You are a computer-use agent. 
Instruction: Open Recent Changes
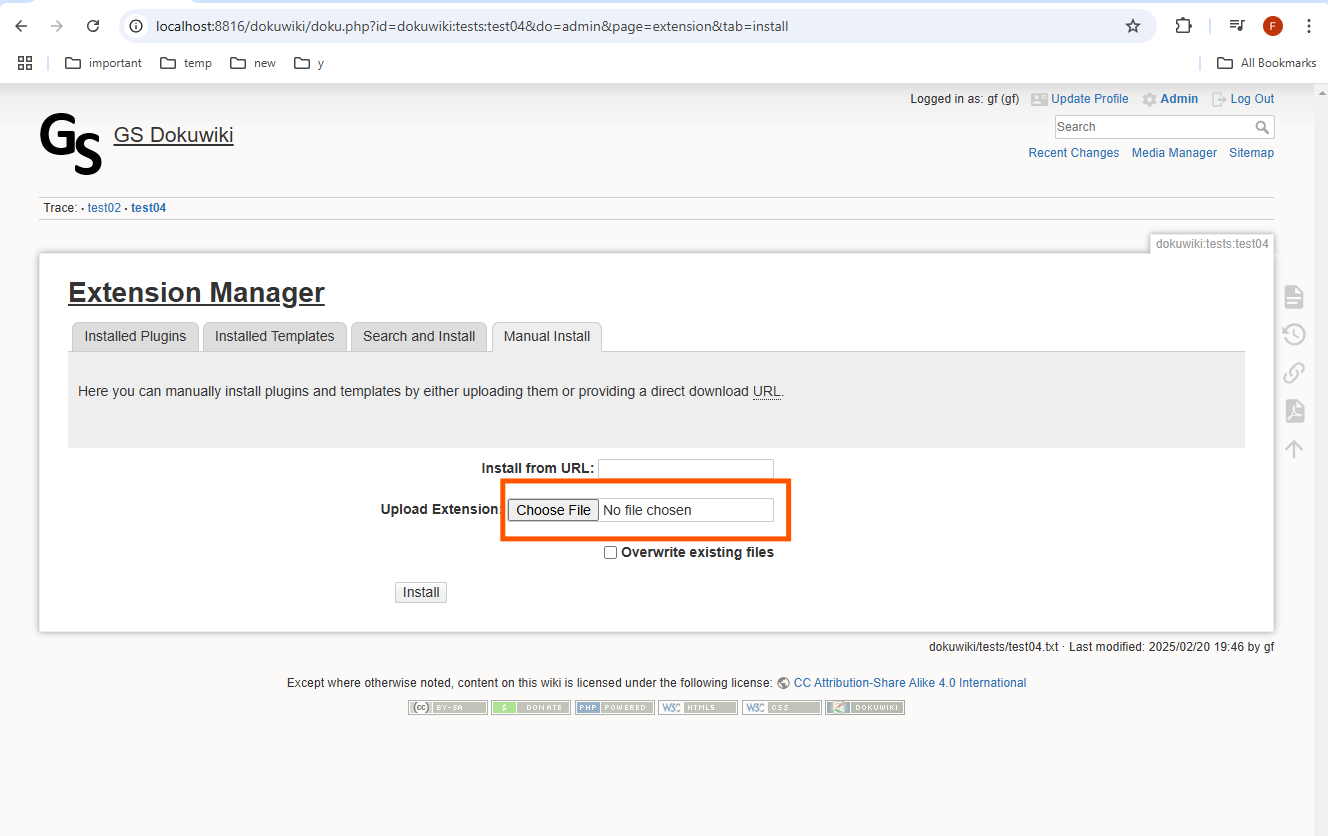tap(1074, 153)
